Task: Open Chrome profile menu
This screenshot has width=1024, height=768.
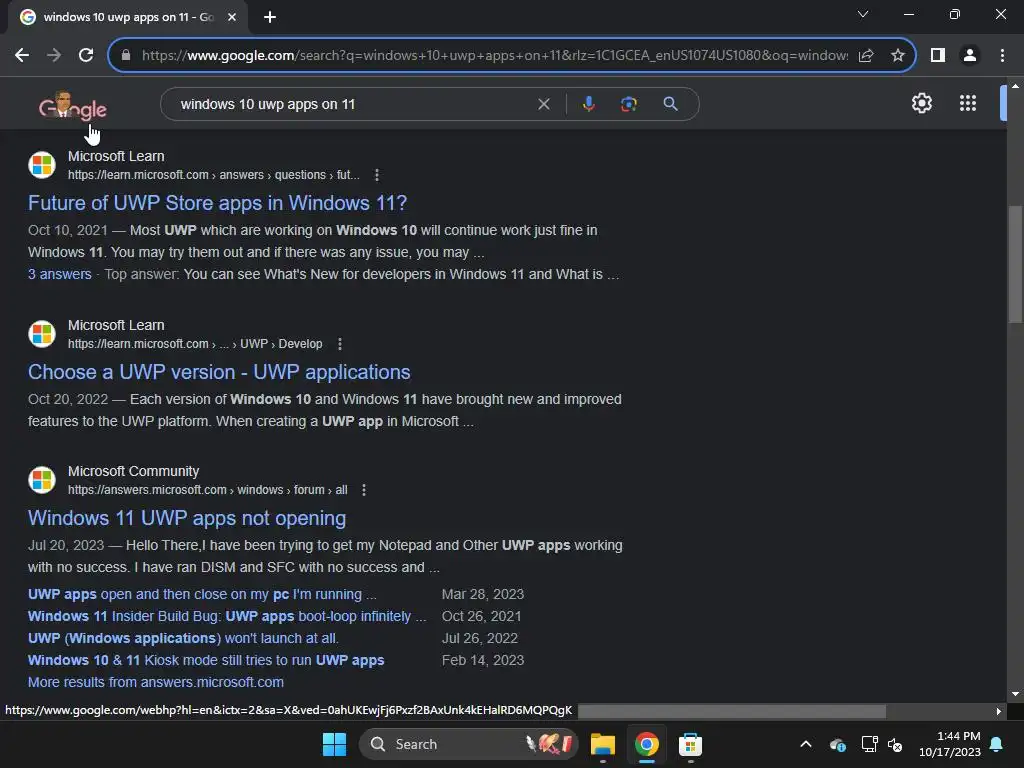Action: 970,56
